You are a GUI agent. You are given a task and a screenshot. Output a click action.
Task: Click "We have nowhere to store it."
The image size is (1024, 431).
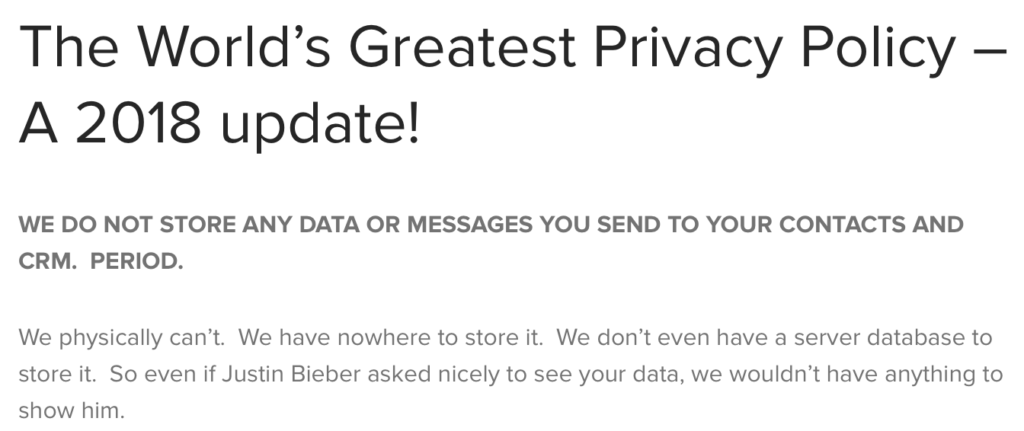pyautogui.click(x=391, y=338)
